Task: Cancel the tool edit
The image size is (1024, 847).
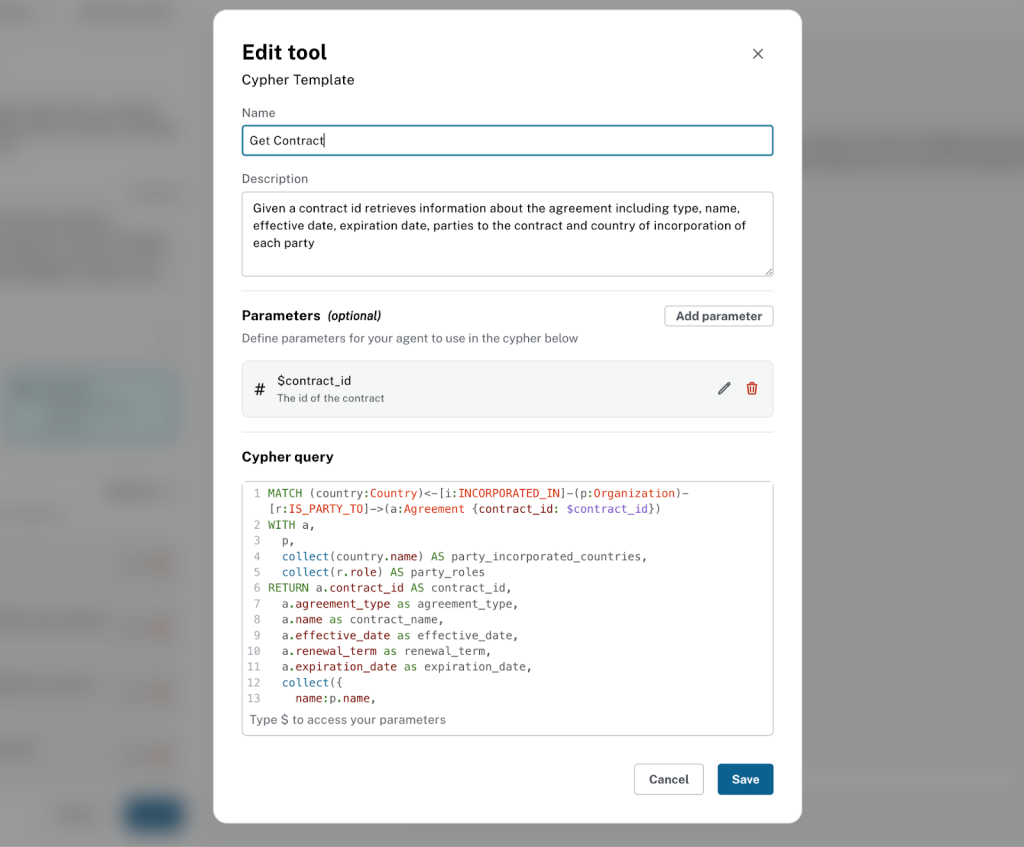Action: click(x=668, y=780)
